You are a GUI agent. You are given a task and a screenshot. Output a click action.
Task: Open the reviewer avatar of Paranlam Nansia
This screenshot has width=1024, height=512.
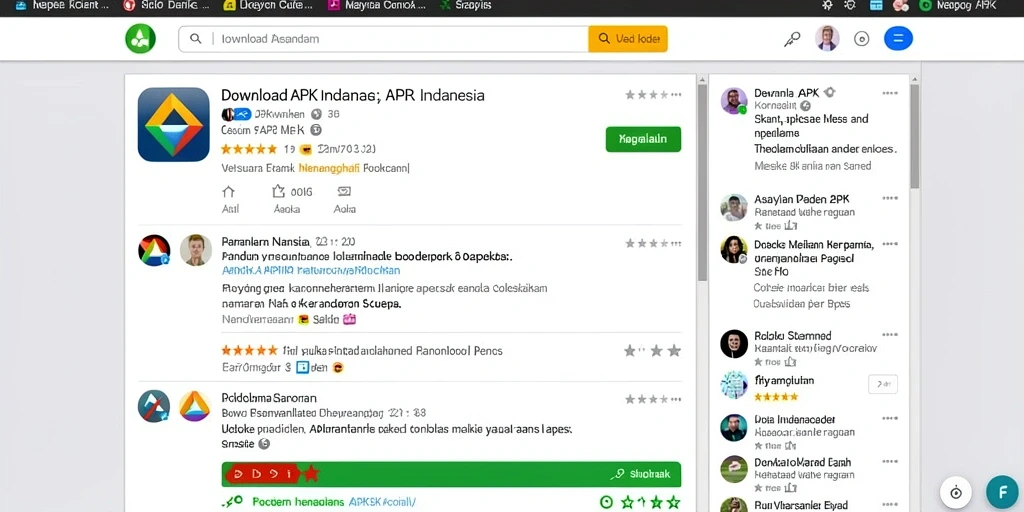point(196,250)
